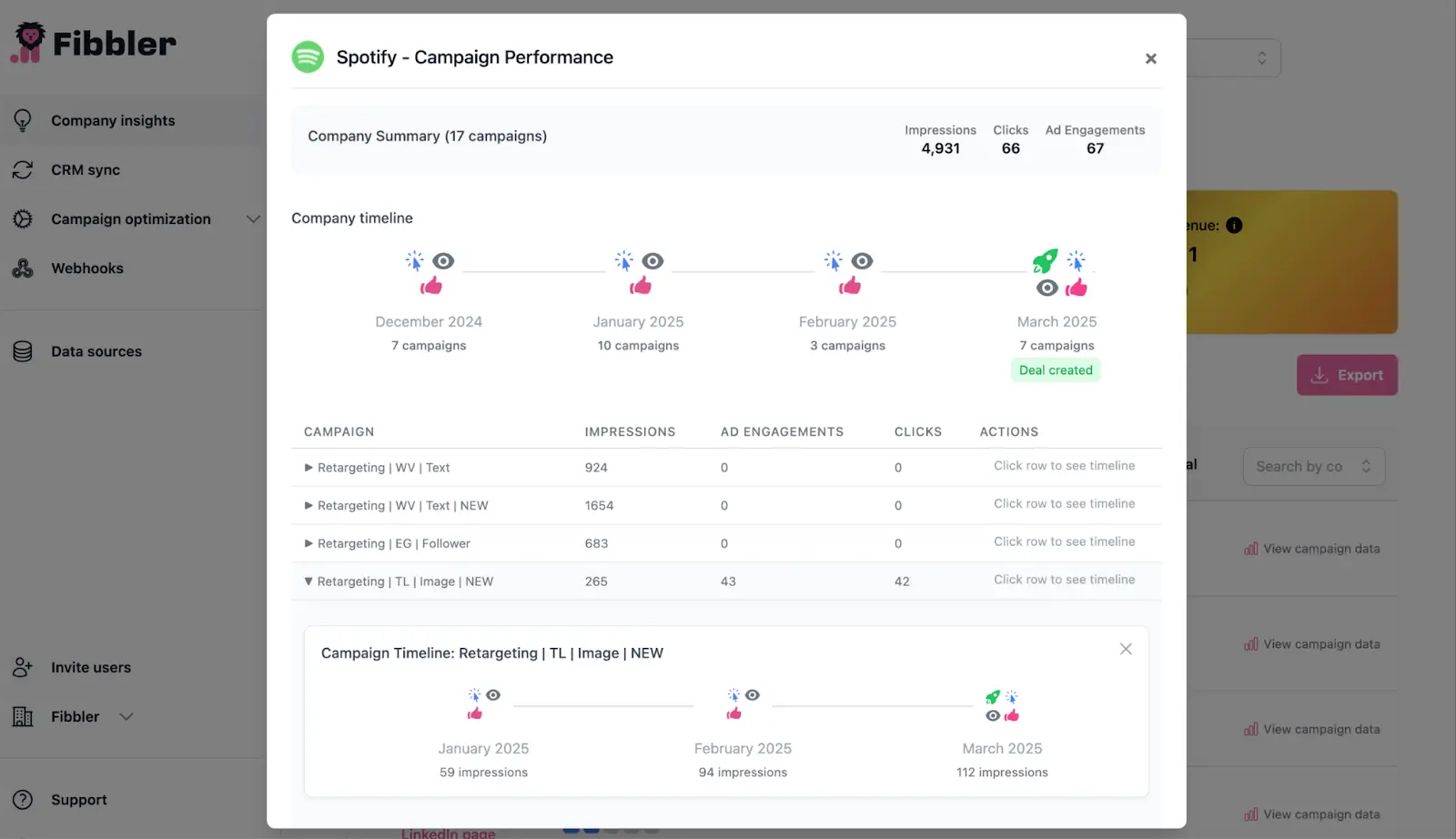This screenshot has width=1456, height=839.
Task: Click the Spotify logo in modal header
Action: point(308,57)
